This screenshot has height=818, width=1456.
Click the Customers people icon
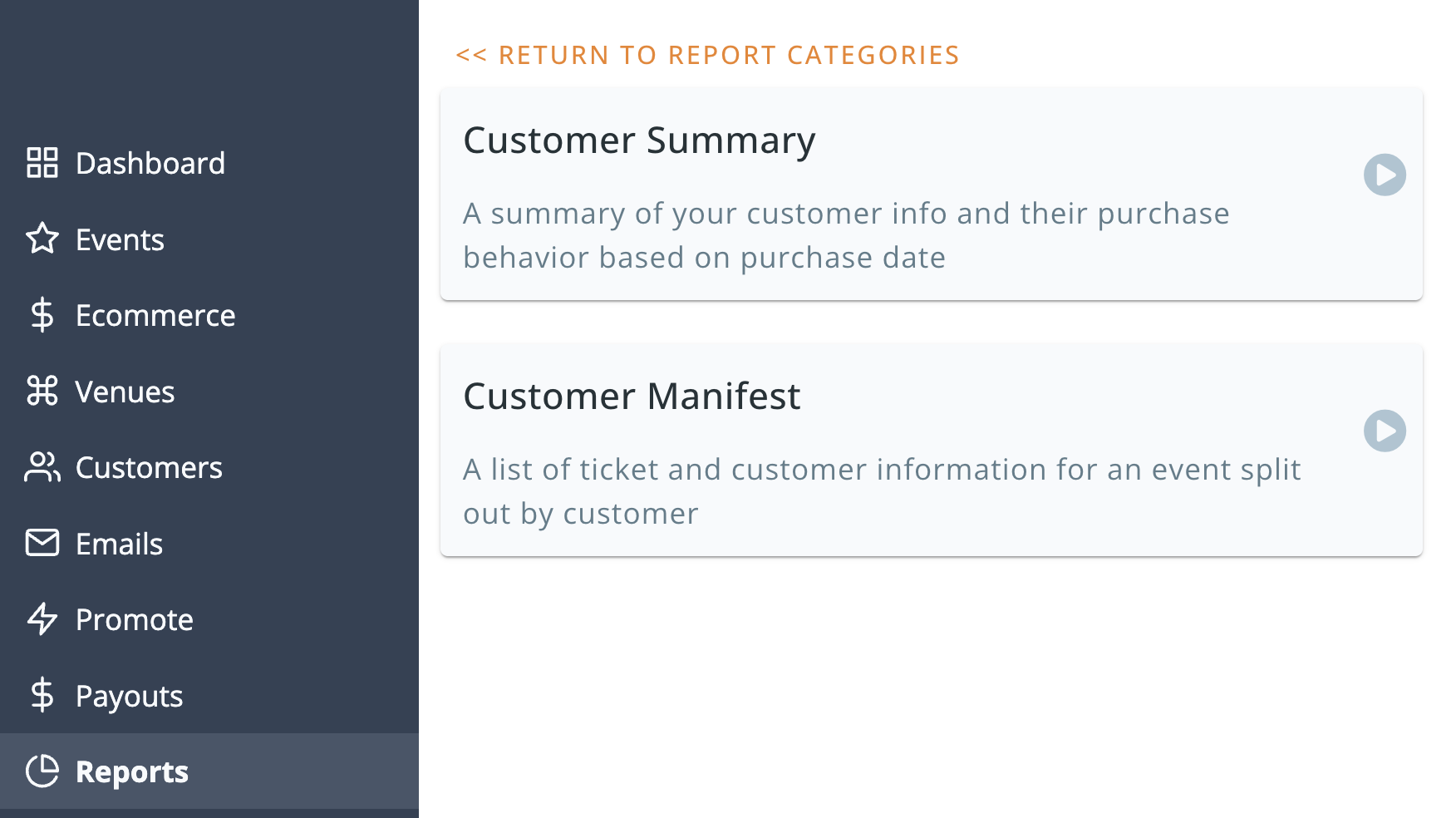pyautogui.click(x=42, y=467)
